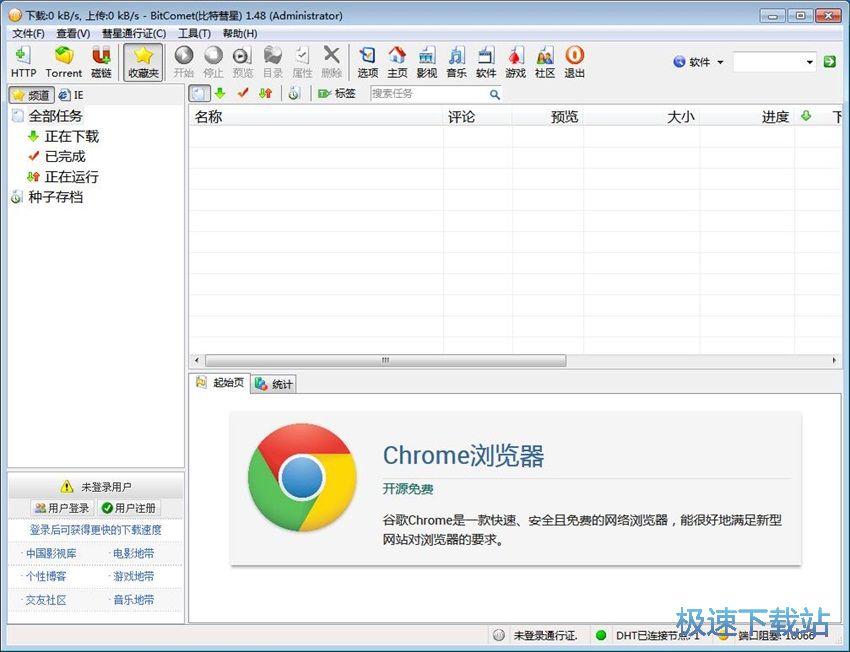Click the green go-search arrow button
850x652 pixels.
(829, 62)
